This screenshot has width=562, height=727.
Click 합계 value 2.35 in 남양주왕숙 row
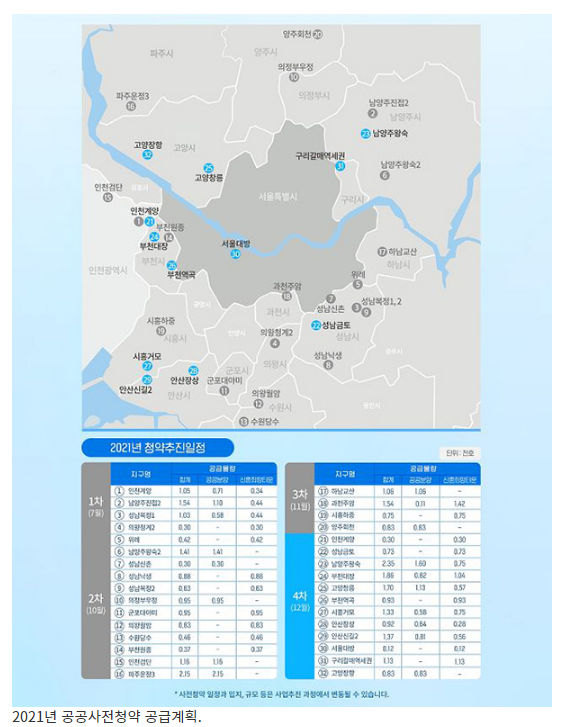388,564
